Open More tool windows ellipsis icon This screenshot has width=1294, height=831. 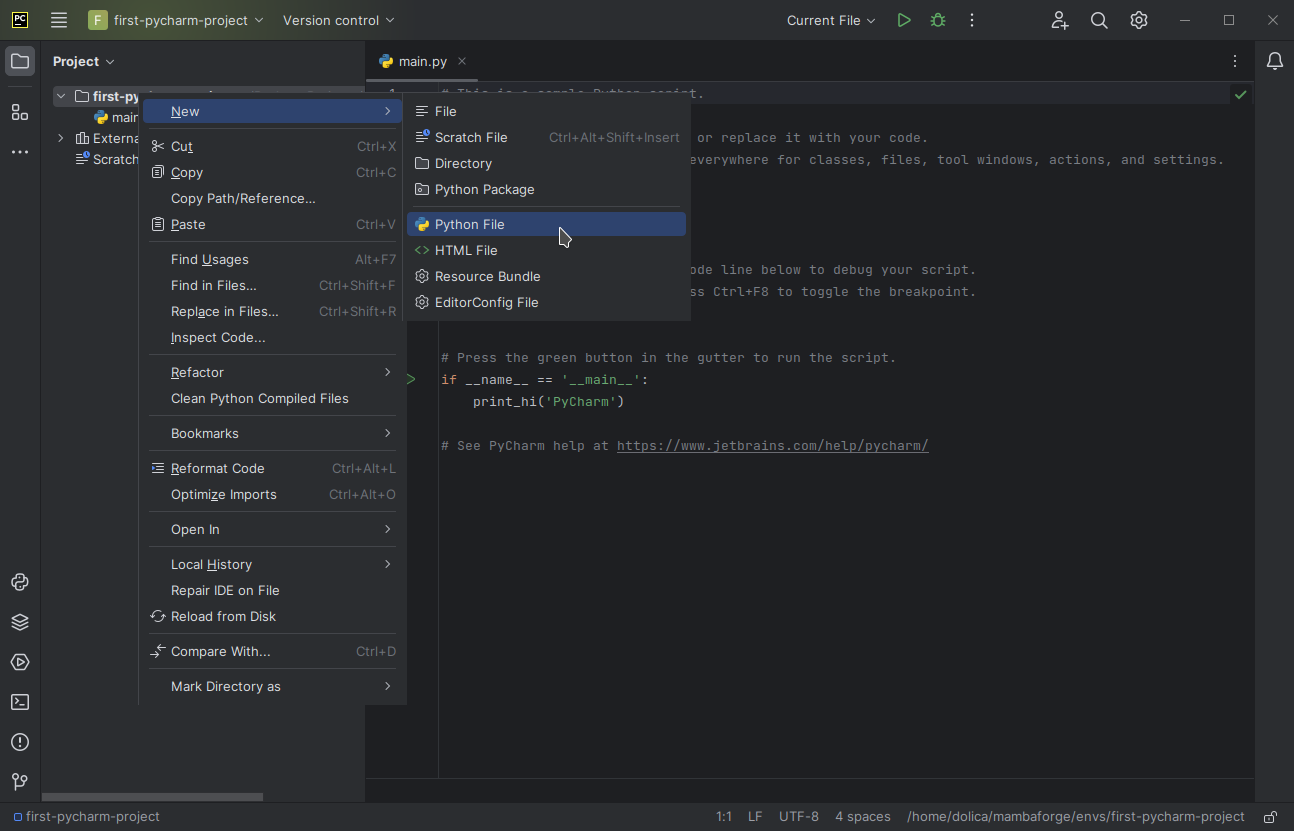(x=20, y=152)
